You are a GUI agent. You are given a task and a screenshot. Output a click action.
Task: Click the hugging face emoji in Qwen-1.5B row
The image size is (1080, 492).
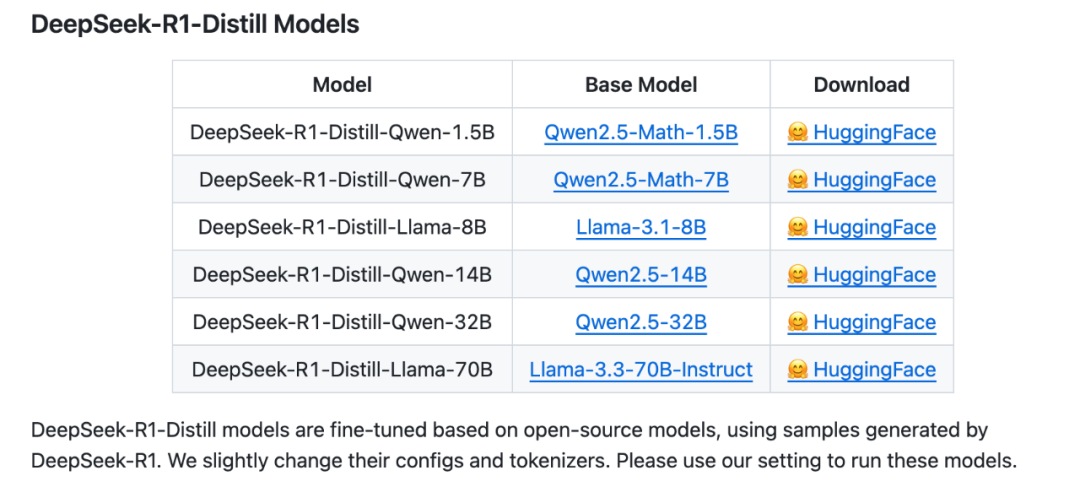[x=797, y=132]
